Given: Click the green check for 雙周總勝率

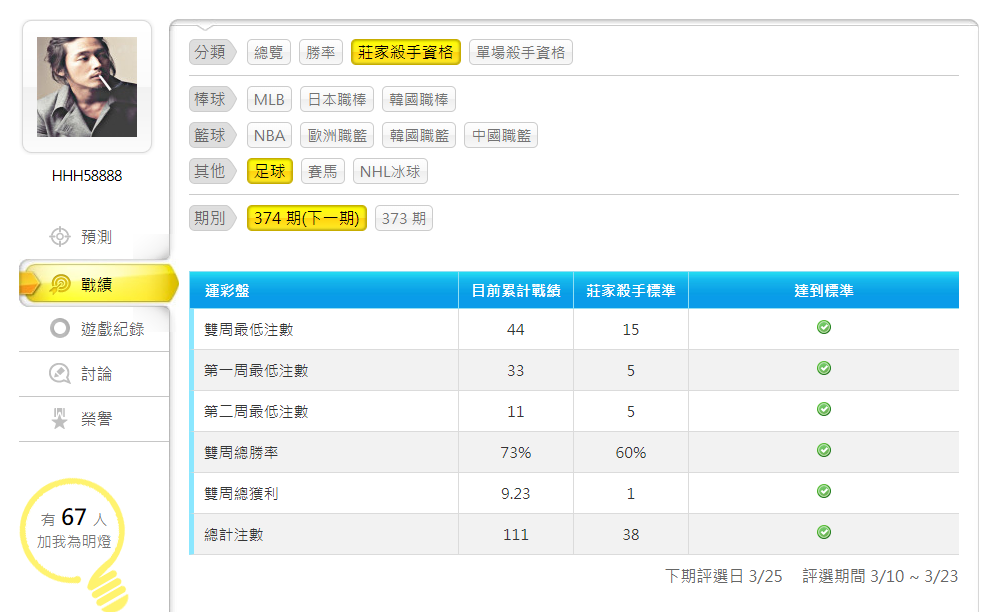Looking at the screenshot, I should tap(824, 450).
